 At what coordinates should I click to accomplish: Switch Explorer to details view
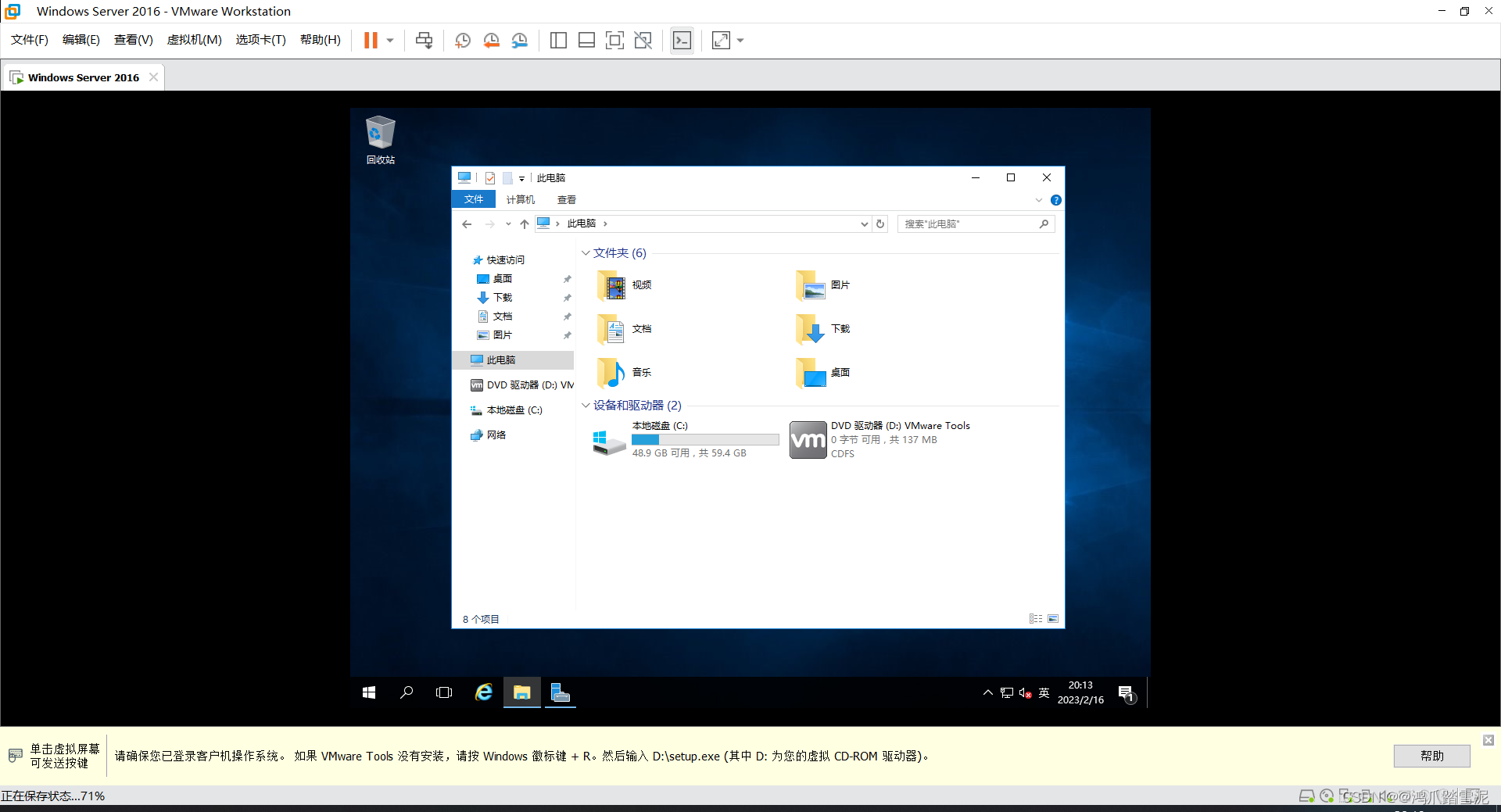point(1036,619)
